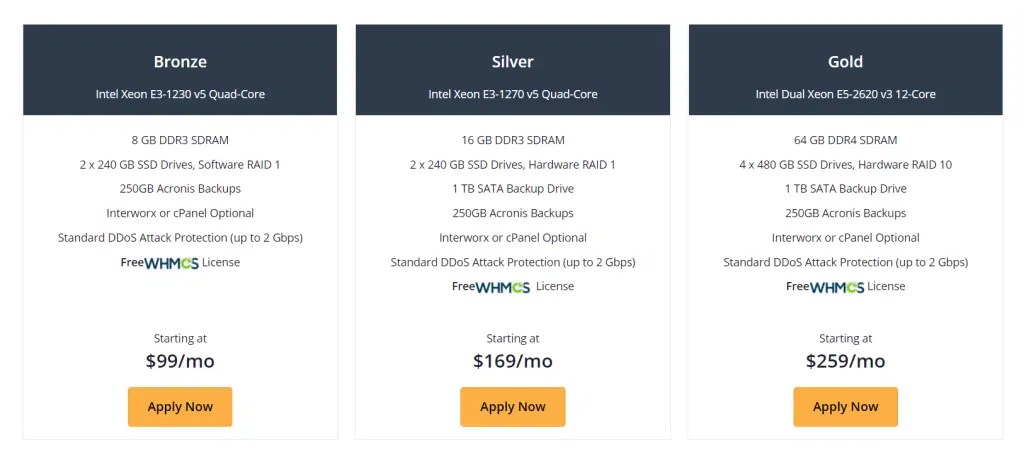Select the Gold plan heading
Screen dimensions: 1024x457
point(845,62)
